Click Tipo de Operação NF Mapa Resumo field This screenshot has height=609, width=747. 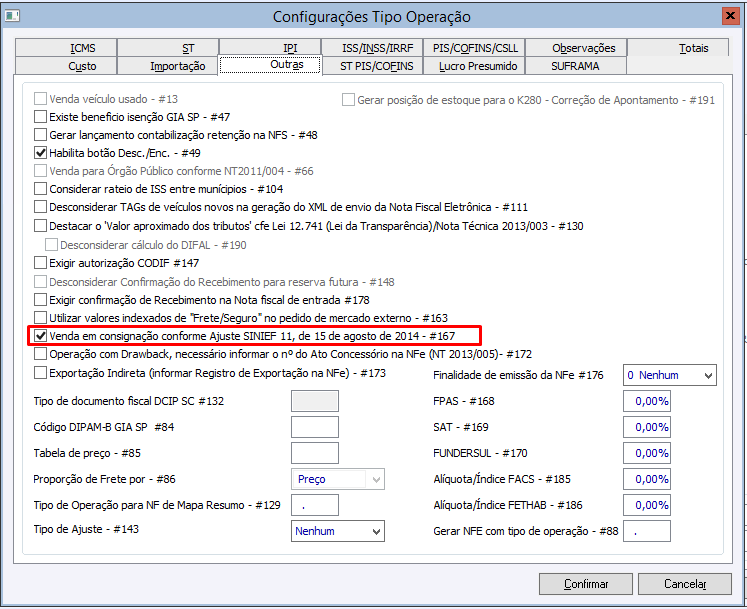tap(314, 505)
